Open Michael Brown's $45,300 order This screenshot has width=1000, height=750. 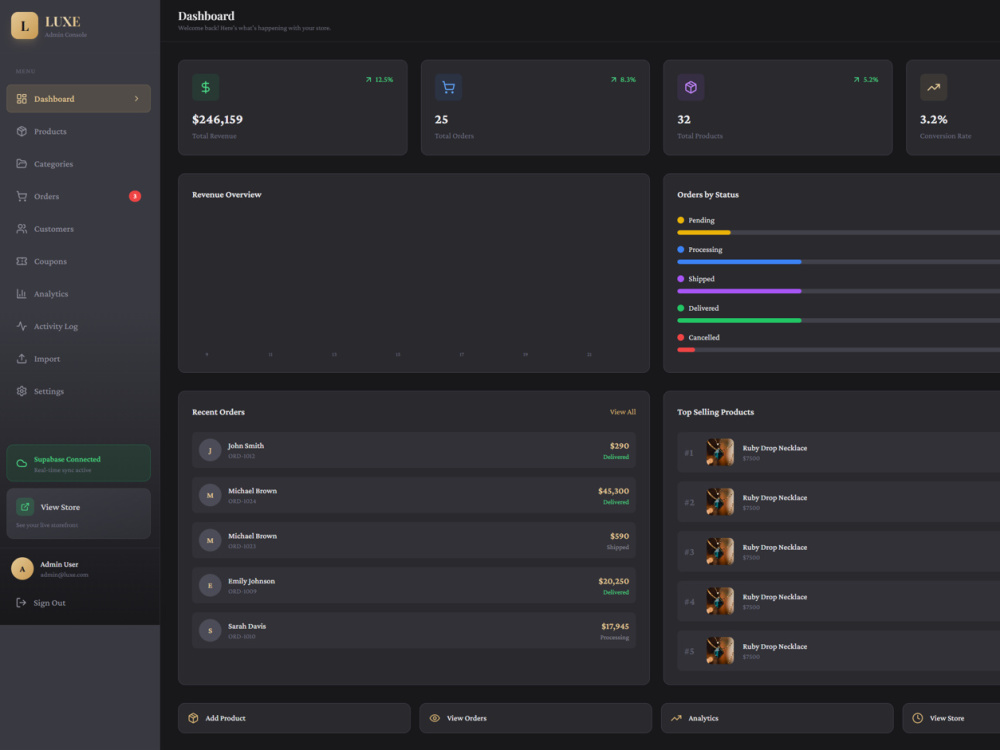pyautogui.click(x=414, y=496)
